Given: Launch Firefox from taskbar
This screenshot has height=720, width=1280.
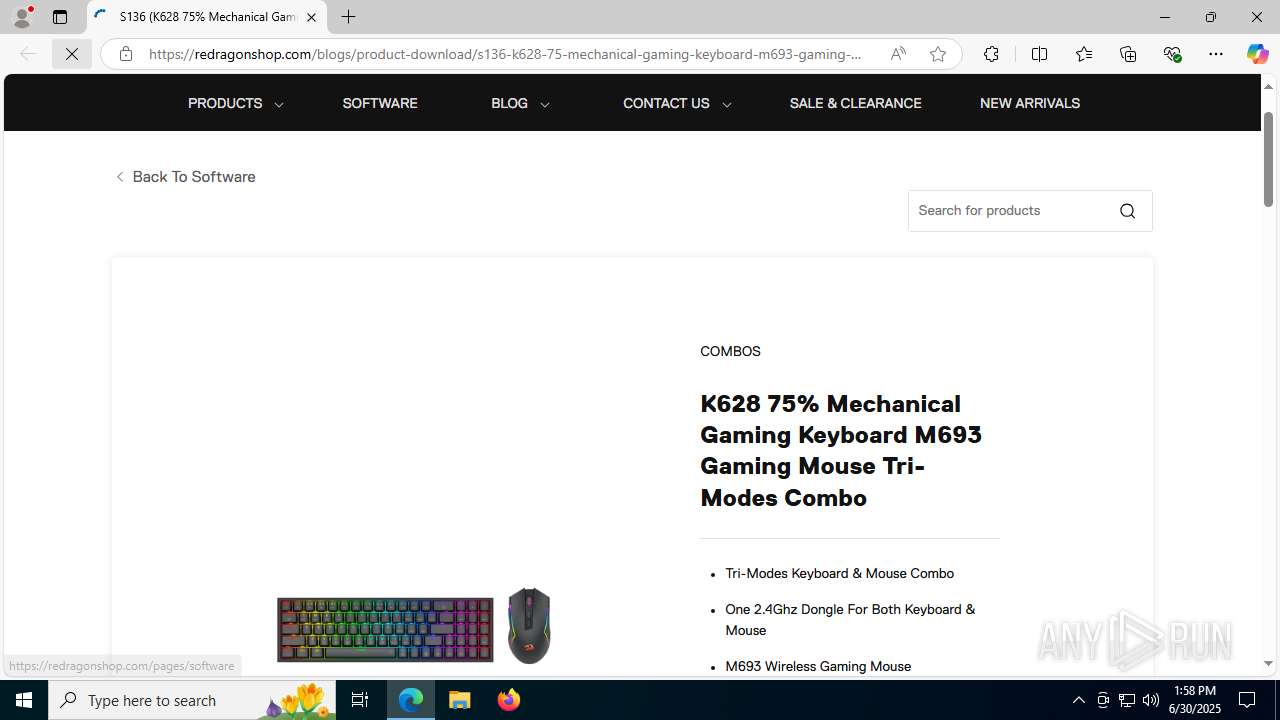Looking at the screenshot, I should [x=509, y=700].
